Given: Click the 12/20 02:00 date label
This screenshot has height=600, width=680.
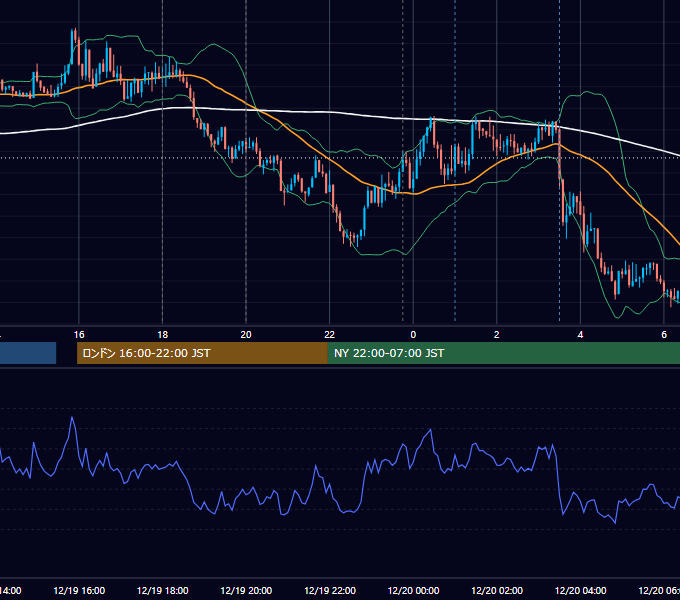Looking at the screenshot, I should (x=497, y=590).
